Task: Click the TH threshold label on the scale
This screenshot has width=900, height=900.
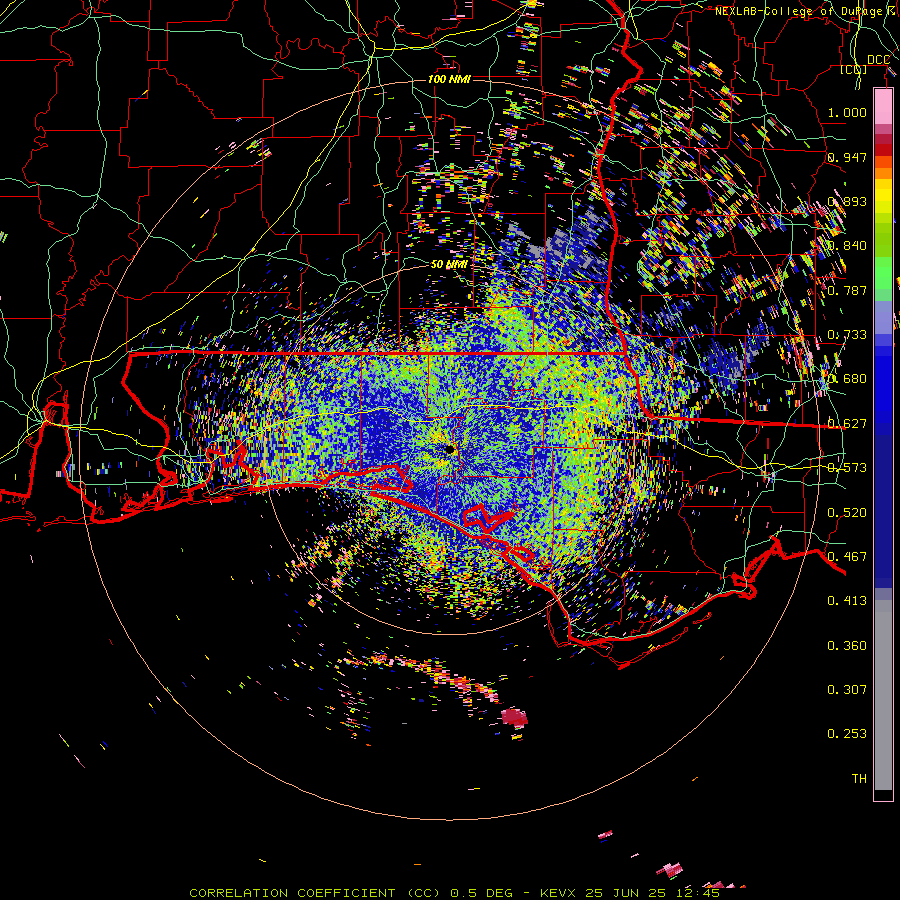Action: [x=859, y=779]
